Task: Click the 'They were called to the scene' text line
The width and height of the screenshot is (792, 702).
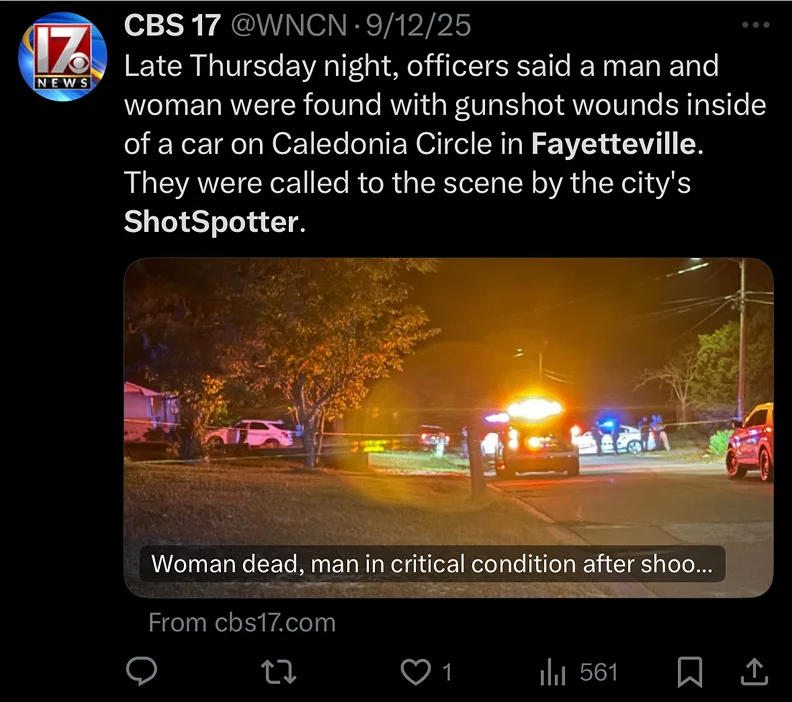Action: click(x=407, y=183)
